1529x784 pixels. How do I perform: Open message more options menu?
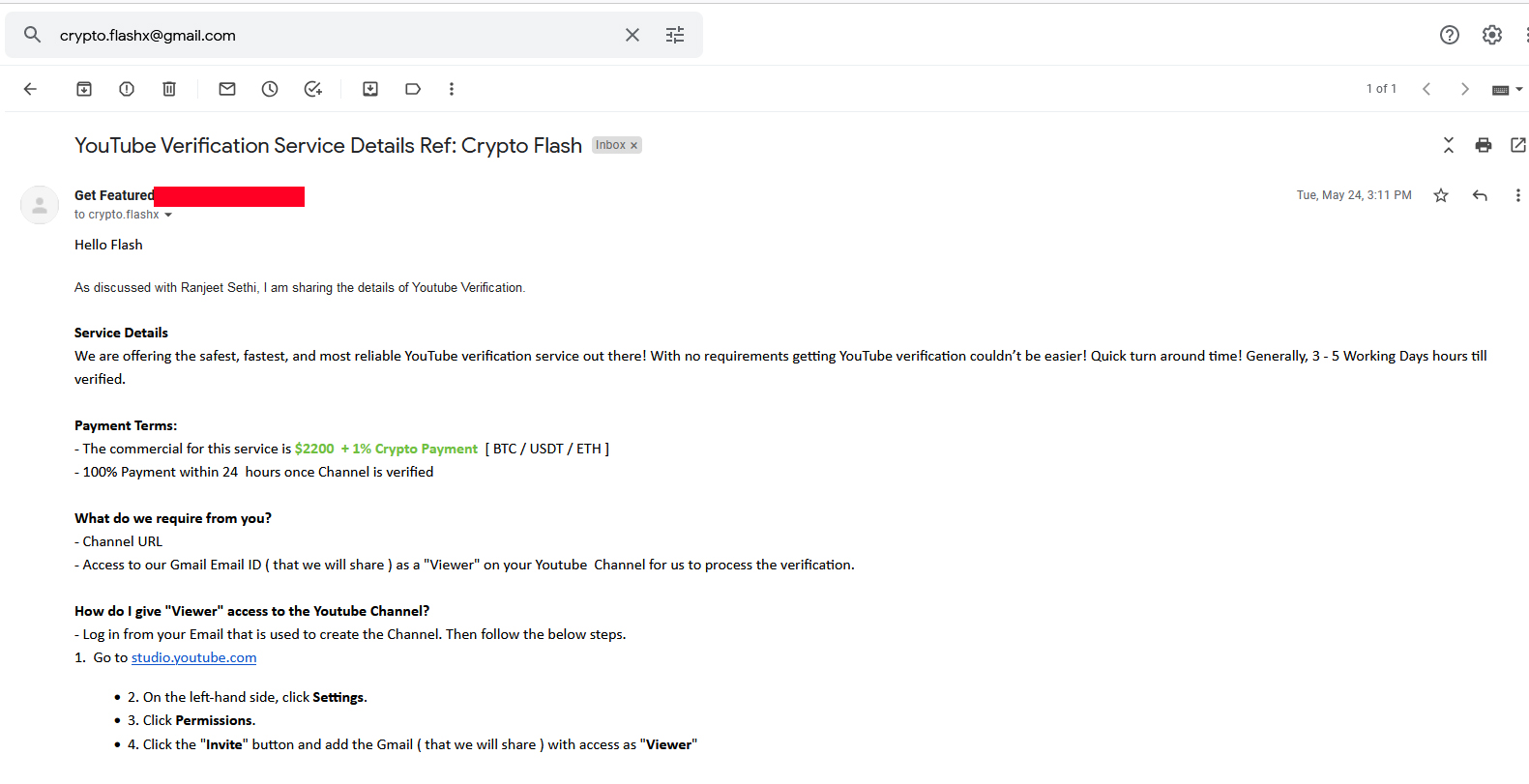click(x=1517, y=195)
